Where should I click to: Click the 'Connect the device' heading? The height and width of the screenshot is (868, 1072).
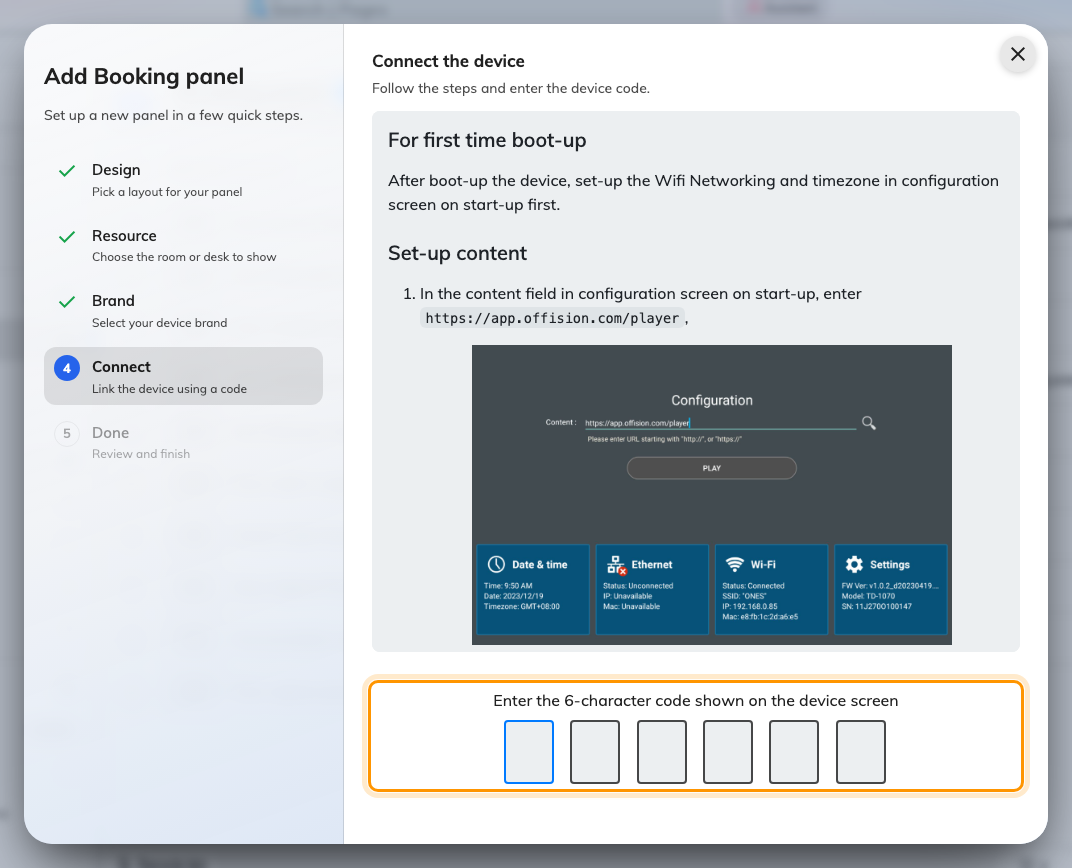click(x=448, y=62)
